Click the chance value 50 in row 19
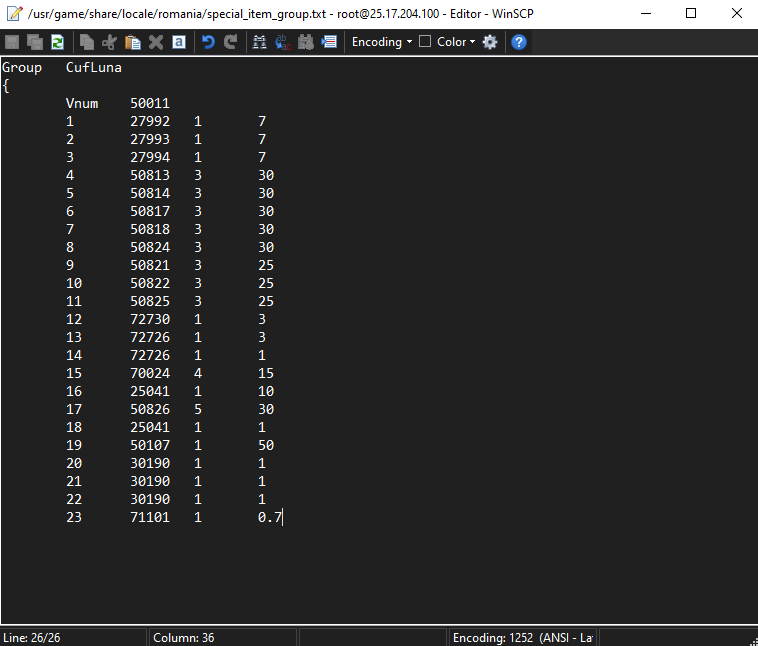This screenshot has width=758, height=646. [x=266, y=445]
